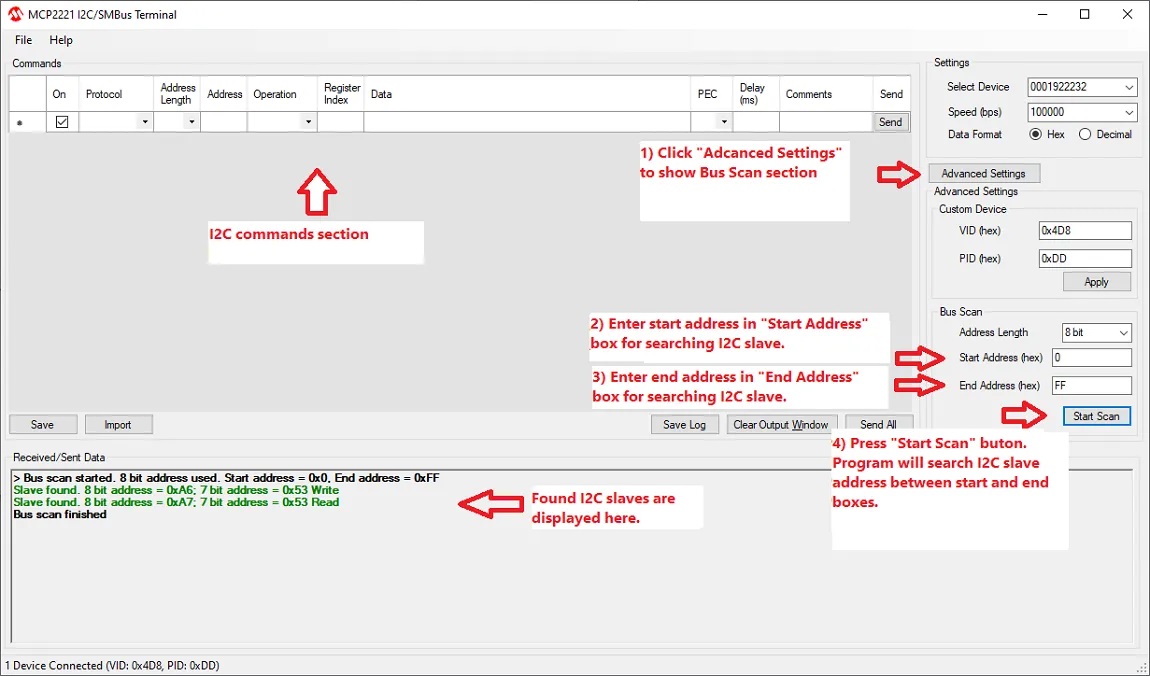Maximize the MCP2221 terminal window
The image size is (1150, 676).
click(1085, 14)
